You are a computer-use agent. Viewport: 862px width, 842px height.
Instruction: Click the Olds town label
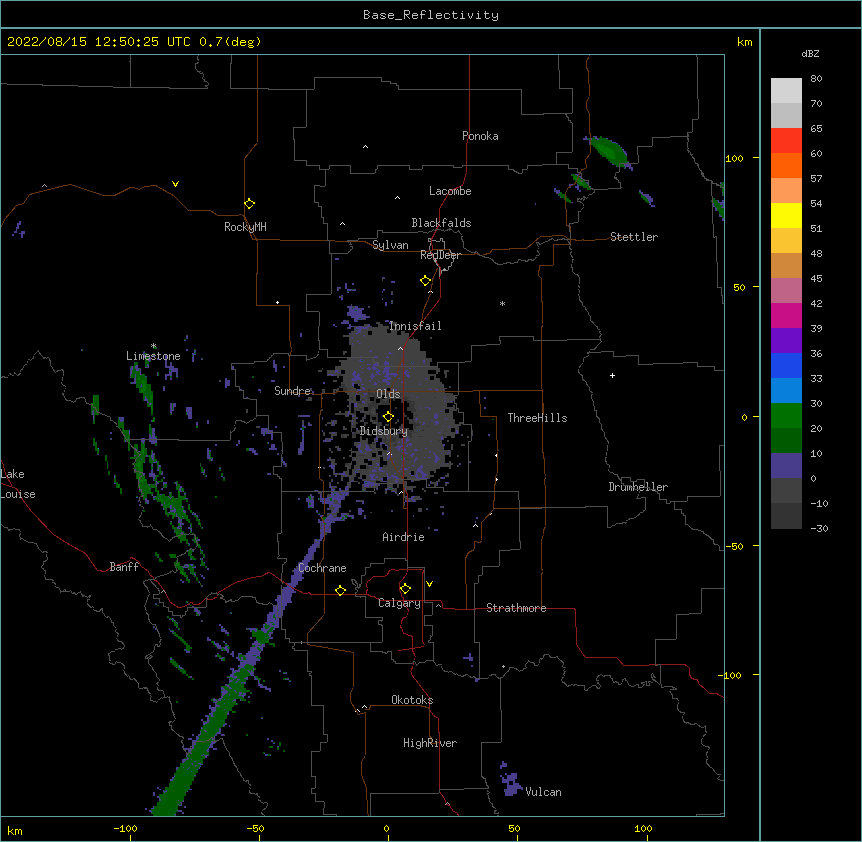click(388, 394)
